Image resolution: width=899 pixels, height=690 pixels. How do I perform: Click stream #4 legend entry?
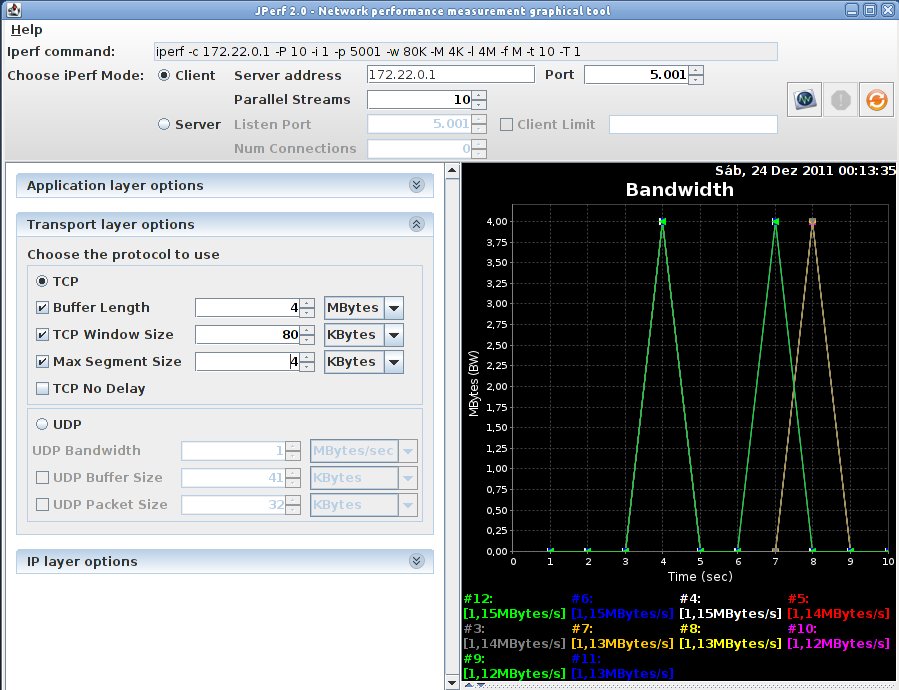[x=730, y=606]
